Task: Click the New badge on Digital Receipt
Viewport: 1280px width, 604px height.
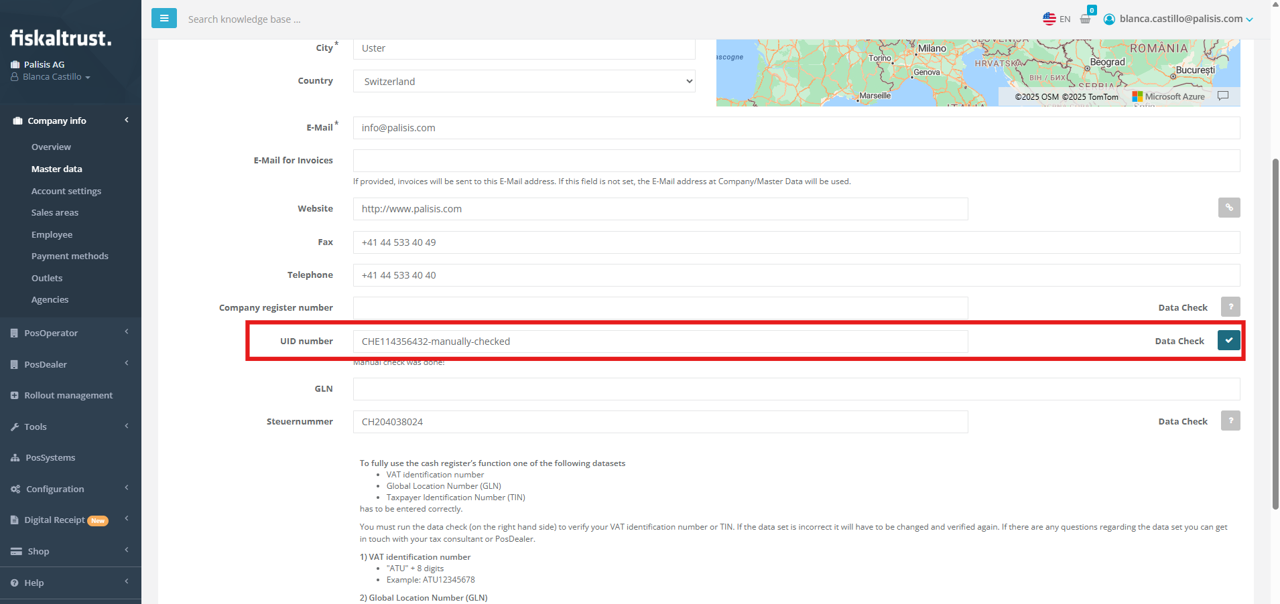Action: pyautogui.click(x=98, y=520)
